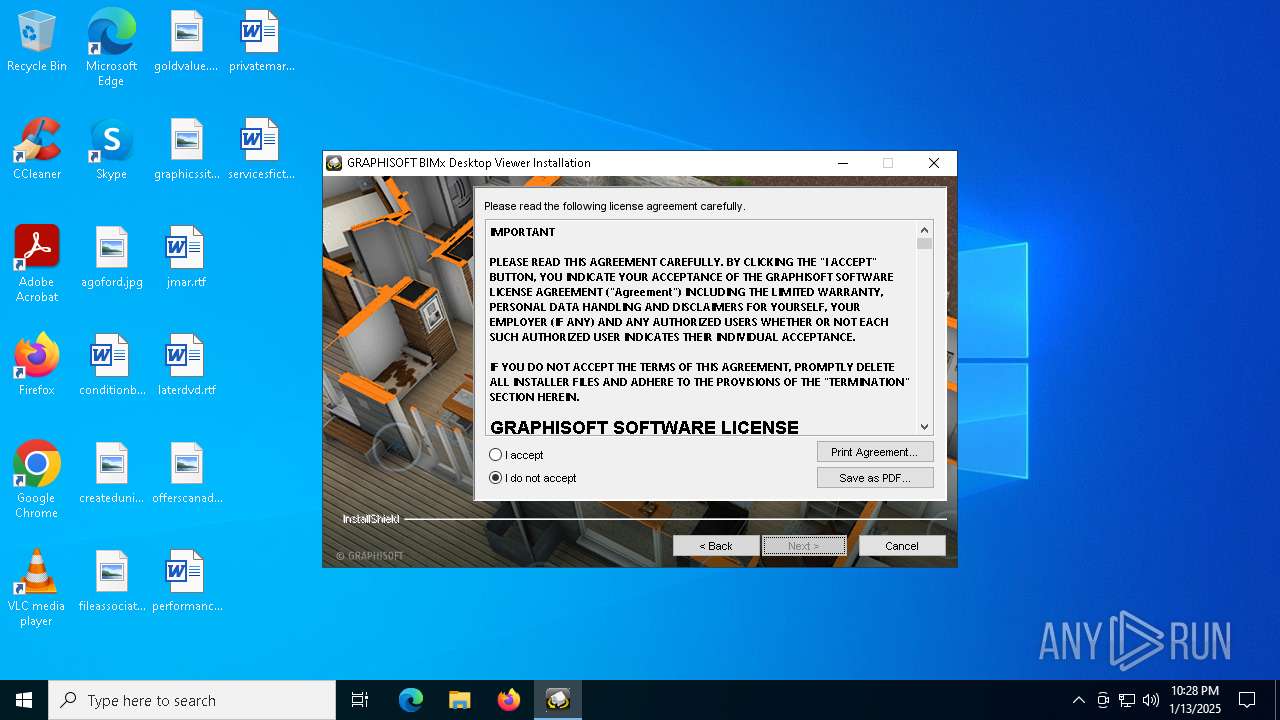
Task: Select the "I do not accept" radio button
Action: pos(495,478)
